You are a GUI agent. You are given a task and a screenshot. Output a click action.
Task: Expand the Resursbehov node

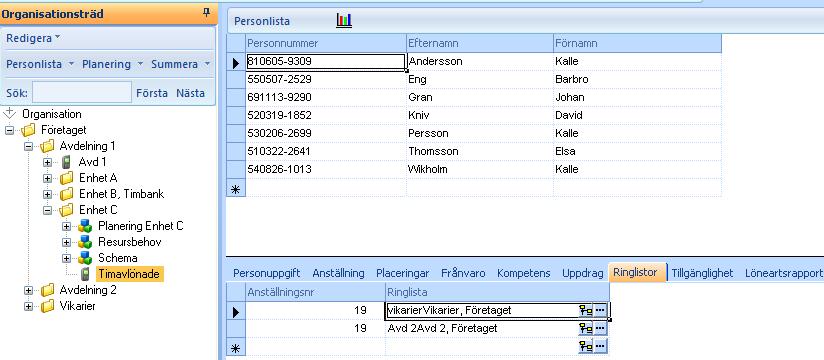[x=66, y=242]
